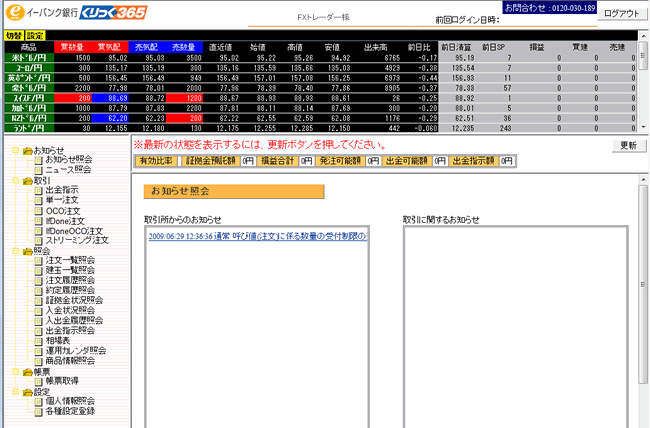Click the 有効比率 label
The image size is (650, 428).
pyautogui.click(x=156, y=161)
